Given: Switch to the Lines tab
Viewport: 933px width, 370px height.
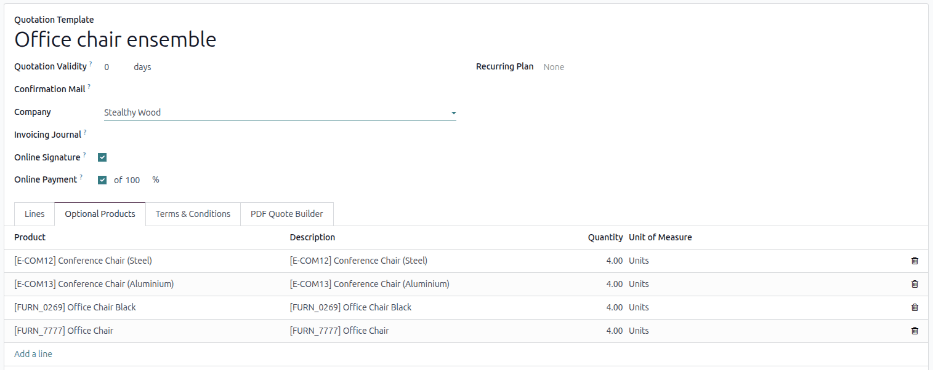Looking at the screenshot, I should (x=35, y=214).
